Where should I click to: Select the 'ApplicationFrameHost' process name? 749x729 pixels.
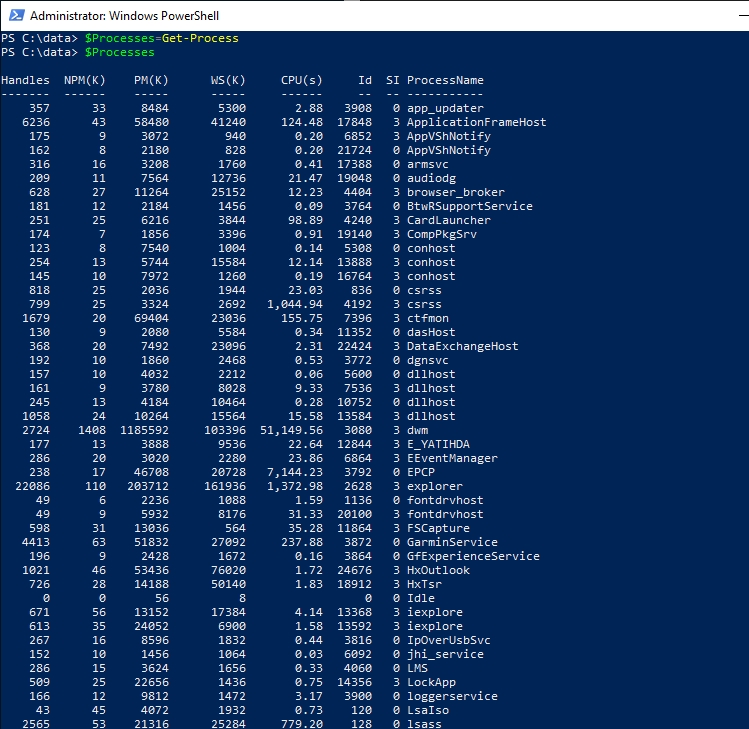click(476, 122)
